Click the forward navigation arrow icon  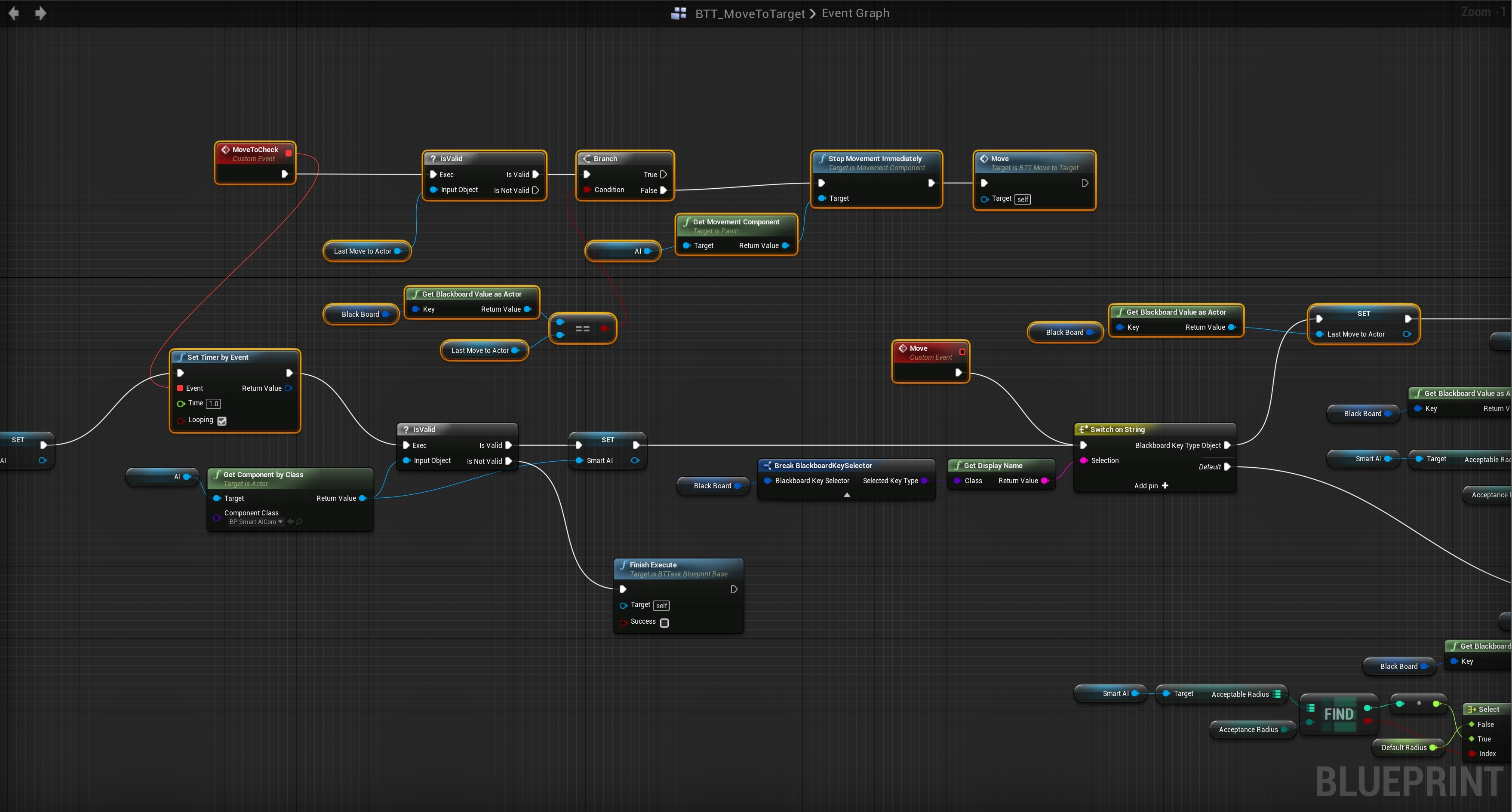40,13
